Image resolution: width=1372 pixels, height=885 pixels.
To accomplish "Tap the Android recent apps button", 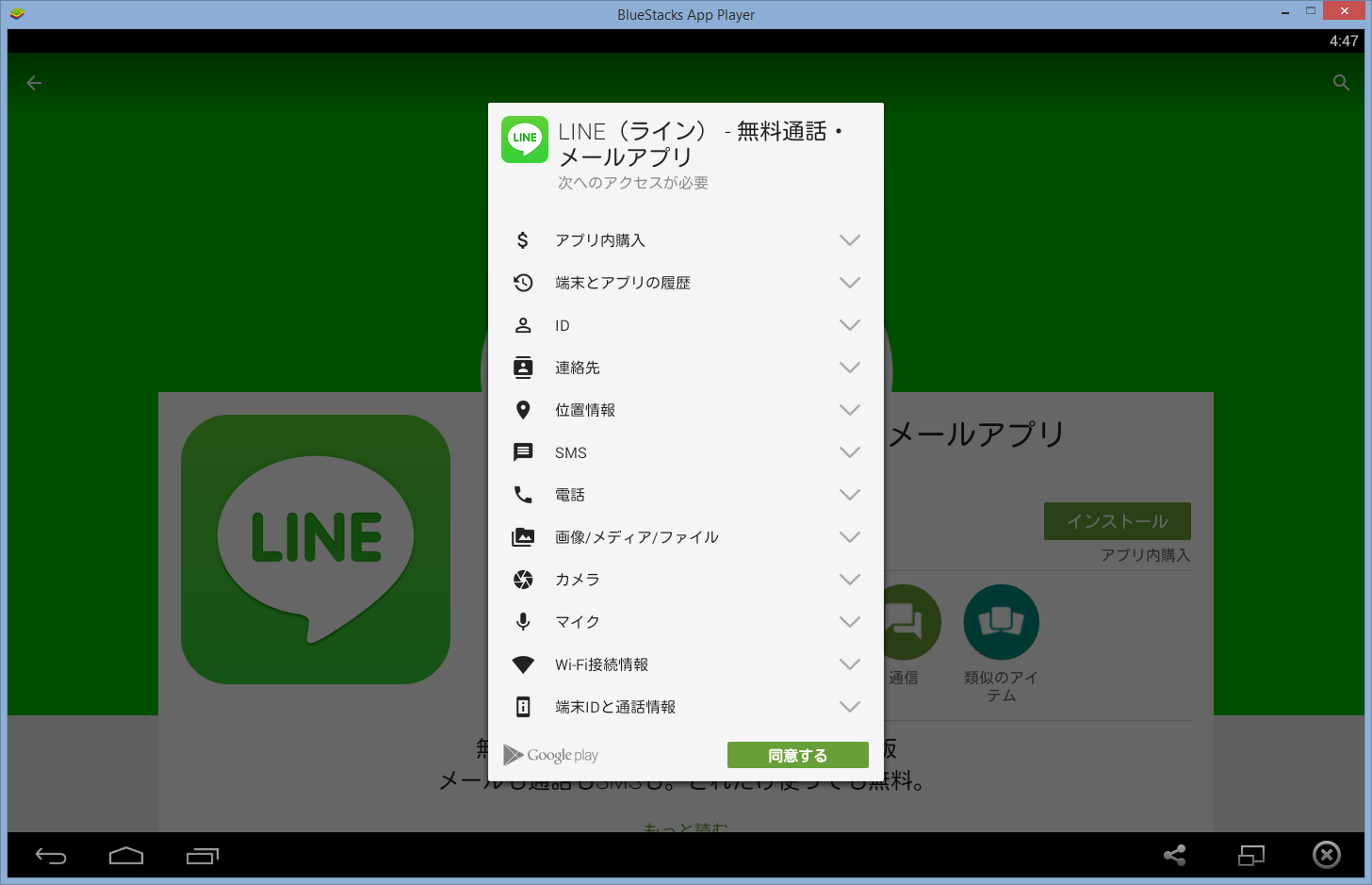I will click(203, 856).
